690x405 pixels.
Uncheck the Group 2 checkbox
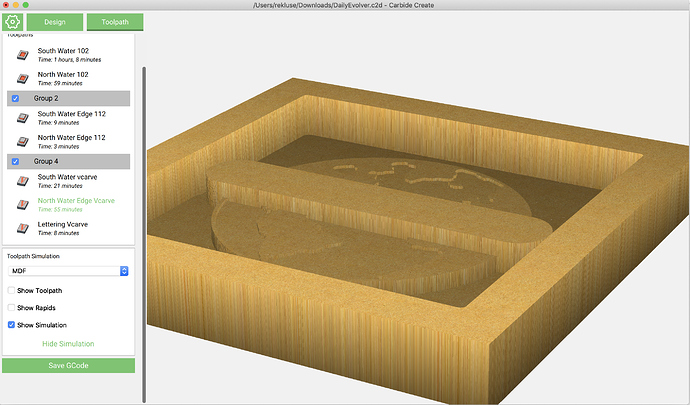click(15, 98)
